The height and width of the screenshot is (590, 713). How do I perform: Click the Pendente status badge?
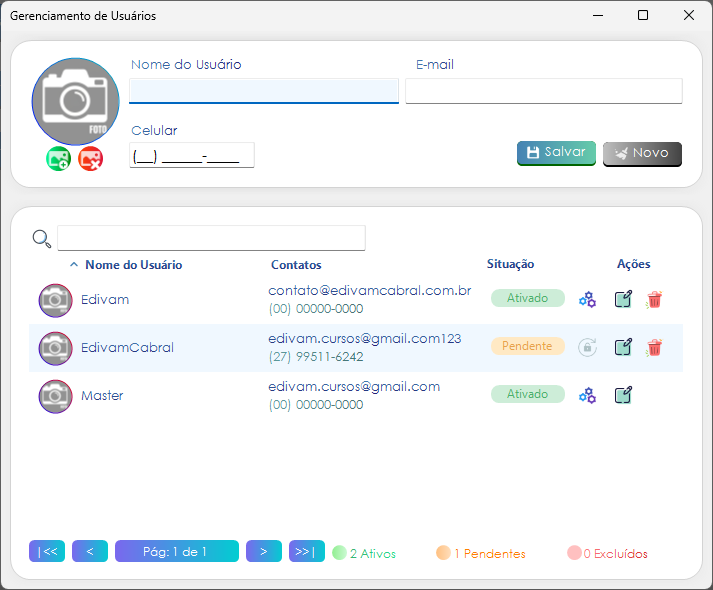[x=527, y=346]
